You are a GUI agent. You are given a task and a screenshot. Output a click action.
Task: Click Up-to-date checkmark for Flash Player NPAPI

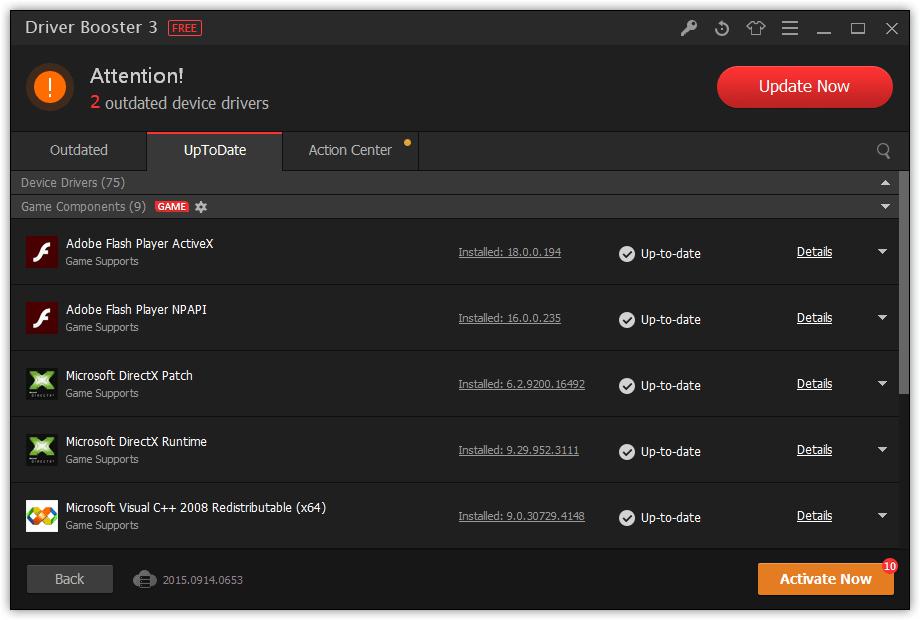pyautogui.click(x=627, y=320)
